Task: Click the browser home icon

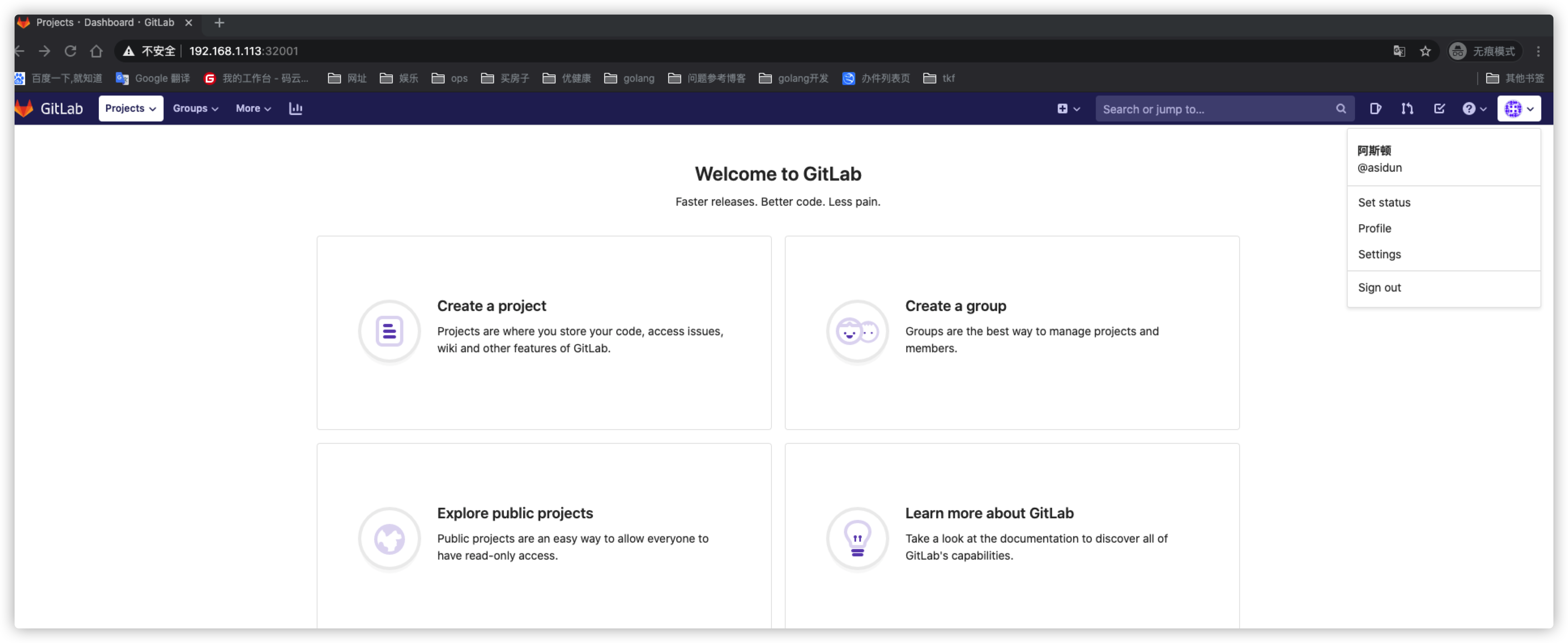Action: (x=96, y=51)
